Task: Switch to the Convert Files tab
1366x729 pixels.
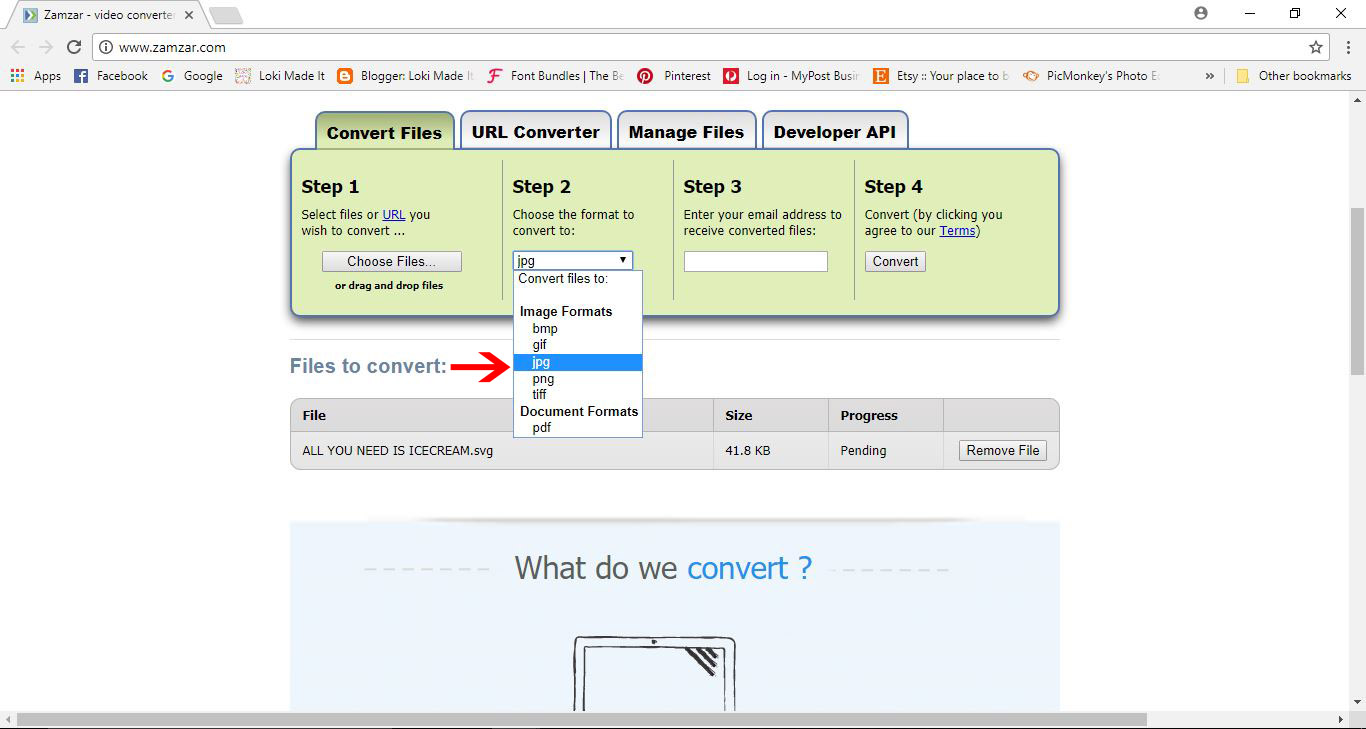Action: (384, 132)
